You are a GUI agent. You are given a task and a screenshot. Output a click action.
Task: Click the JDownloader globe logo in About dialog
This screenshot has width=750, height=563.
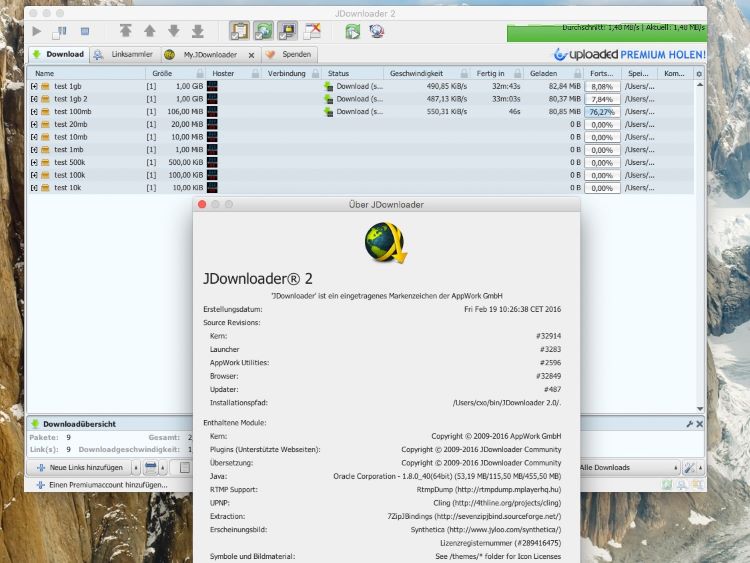[386, 243]
